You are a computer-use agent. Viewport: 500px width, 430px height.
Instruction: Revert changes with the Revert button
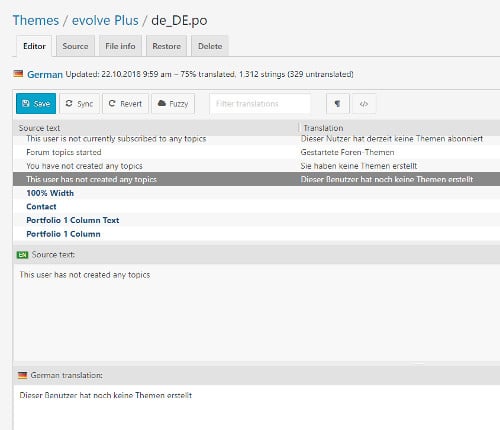pyautogui.click(x=125, y=104)
